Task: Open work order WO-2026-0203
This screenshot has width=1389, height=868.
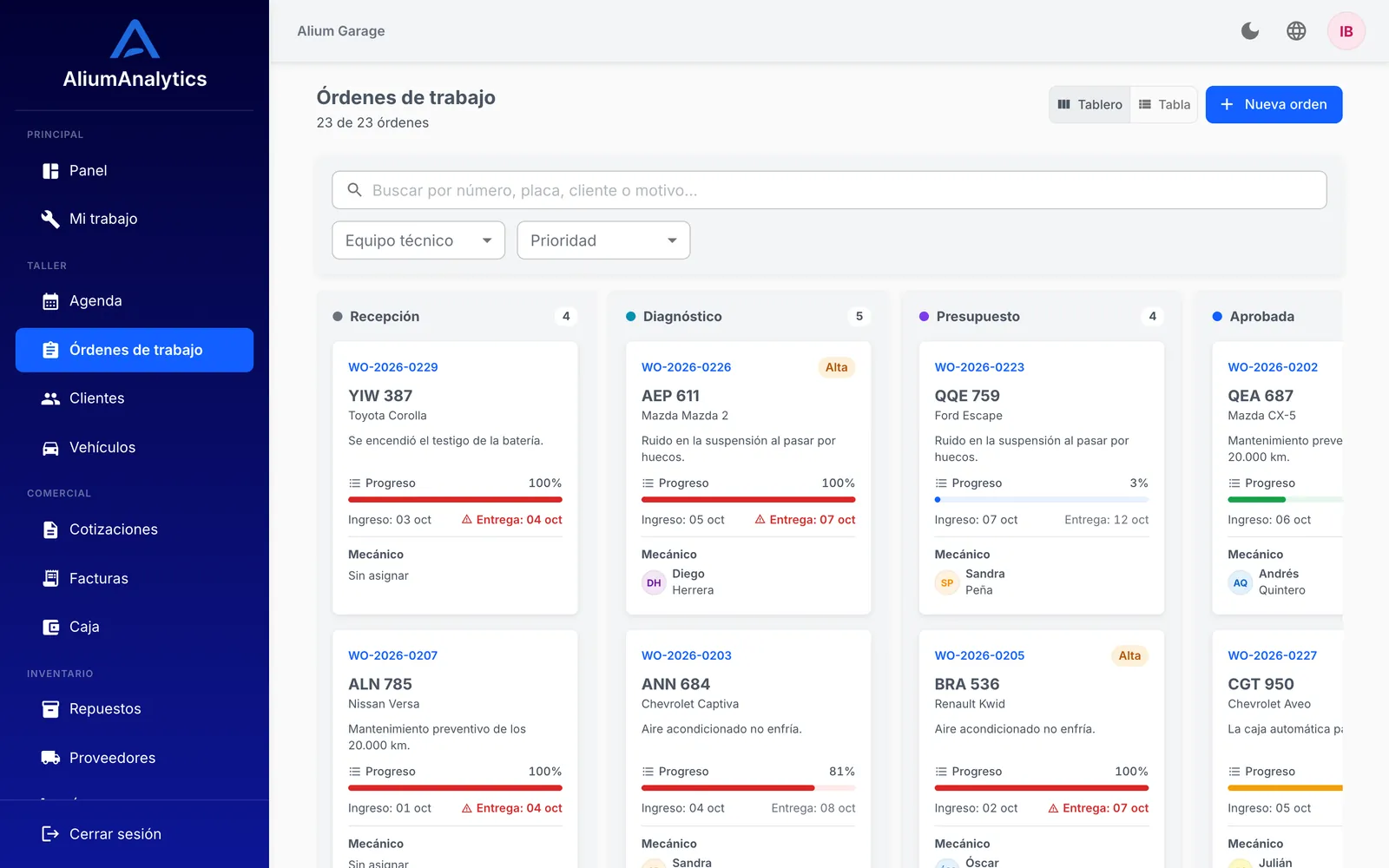Action: (686, 655)
